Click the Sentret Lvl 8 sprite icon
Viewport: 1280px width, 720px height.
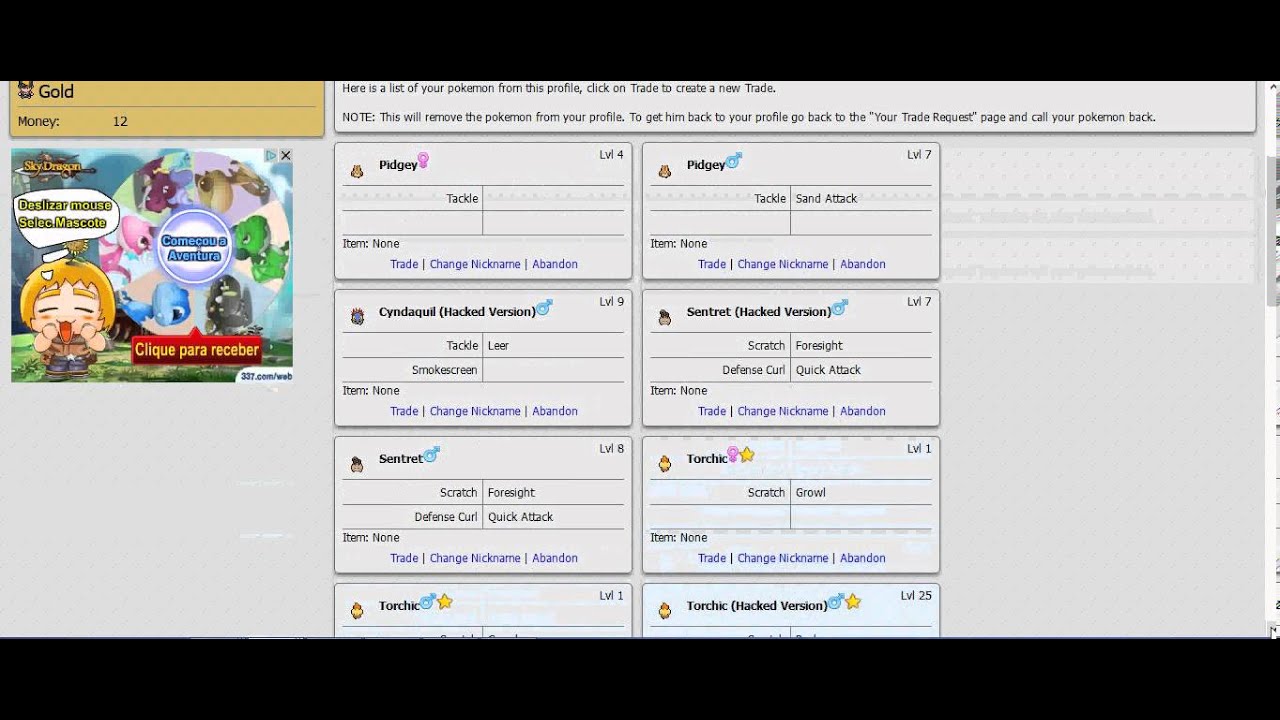[x=357, y=465]
